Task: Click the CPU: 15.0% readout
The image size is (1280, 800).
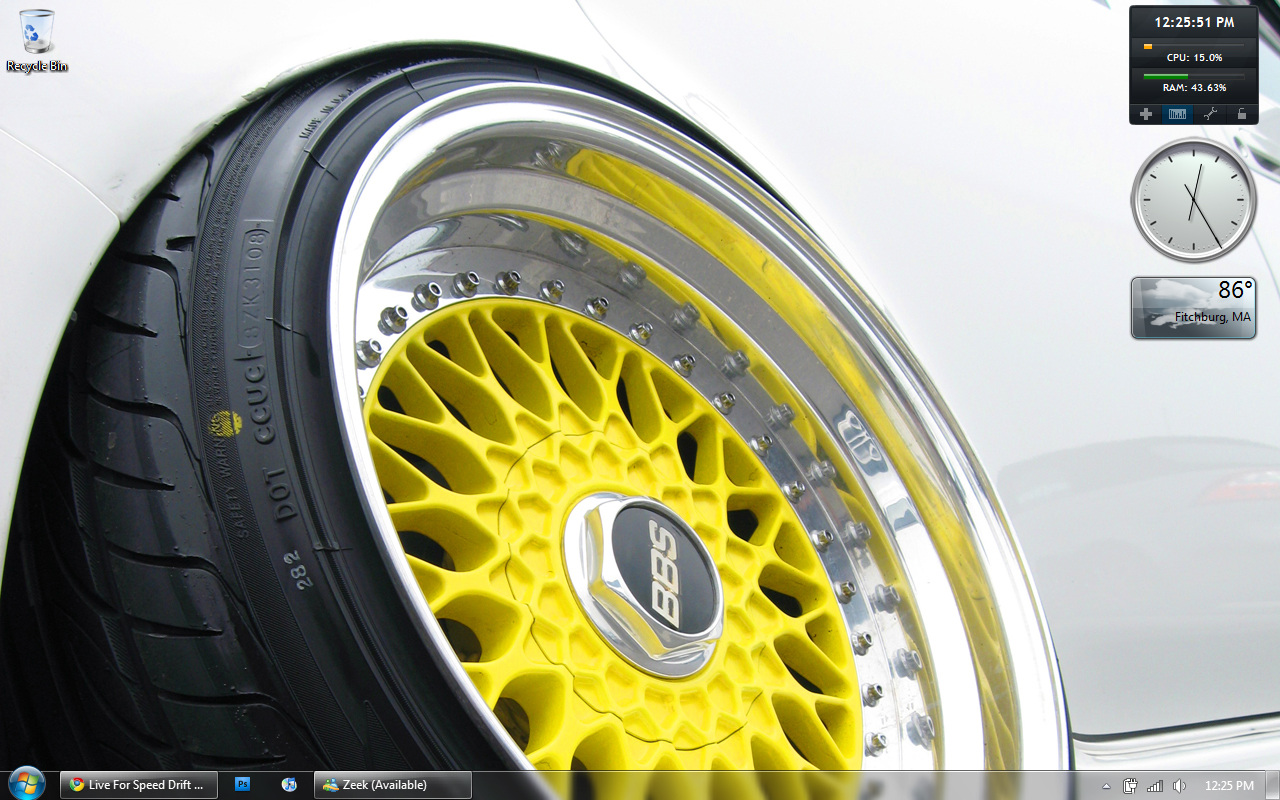Action: 1194,58
